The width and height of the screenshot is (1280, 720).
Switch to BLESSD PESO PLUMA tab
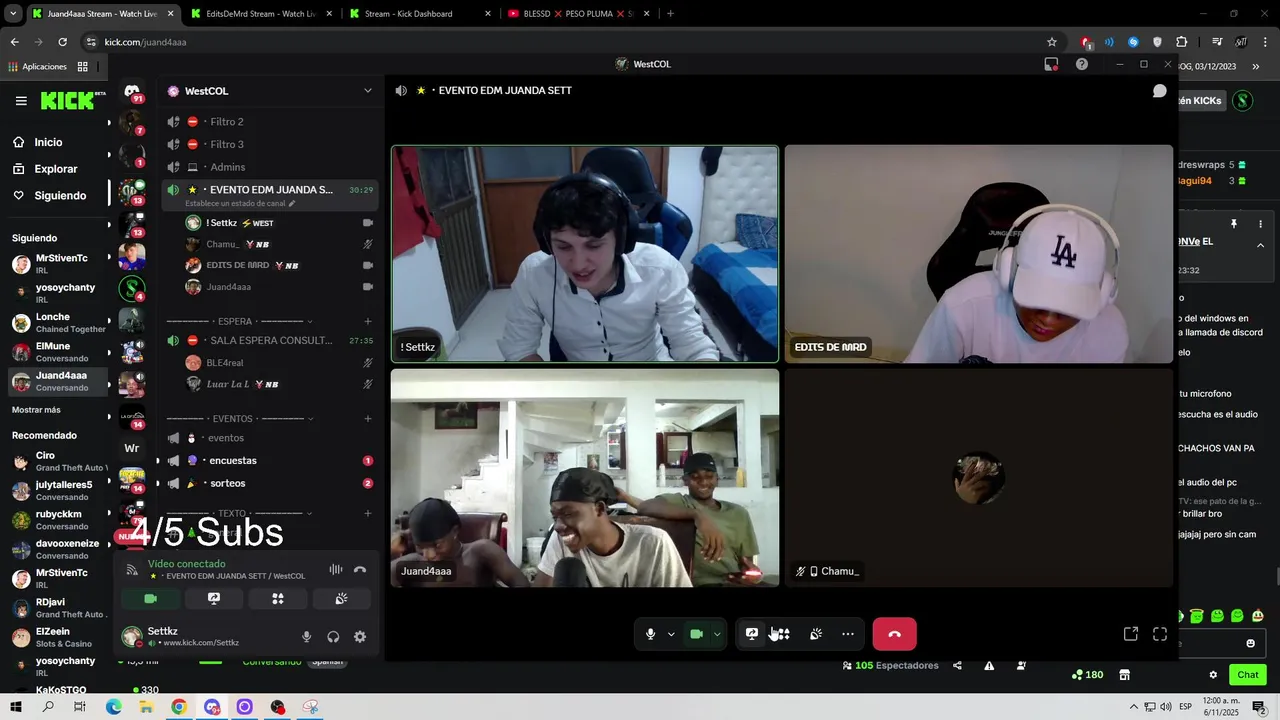(578, 14)
